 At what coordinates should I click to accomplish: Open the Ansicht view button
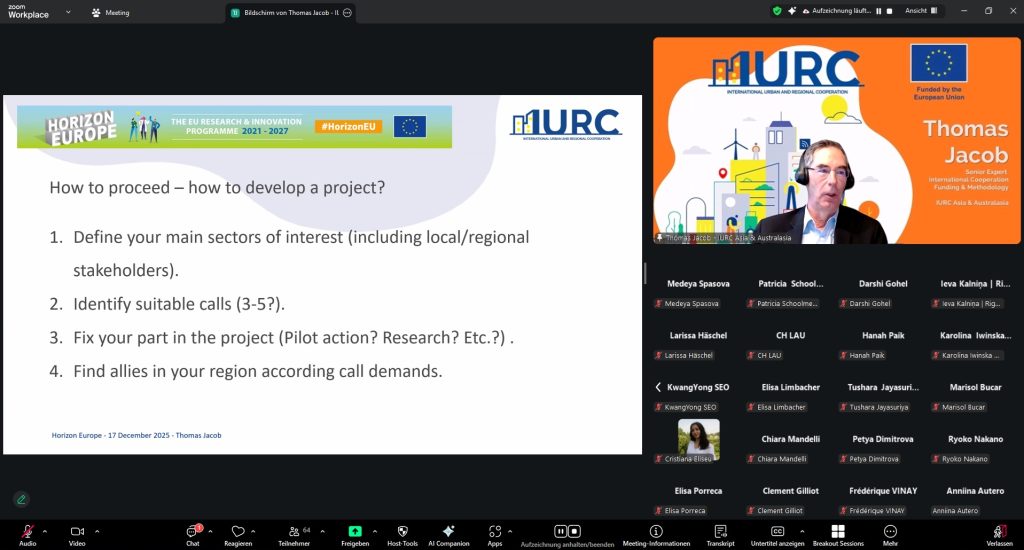pos(921,11)
